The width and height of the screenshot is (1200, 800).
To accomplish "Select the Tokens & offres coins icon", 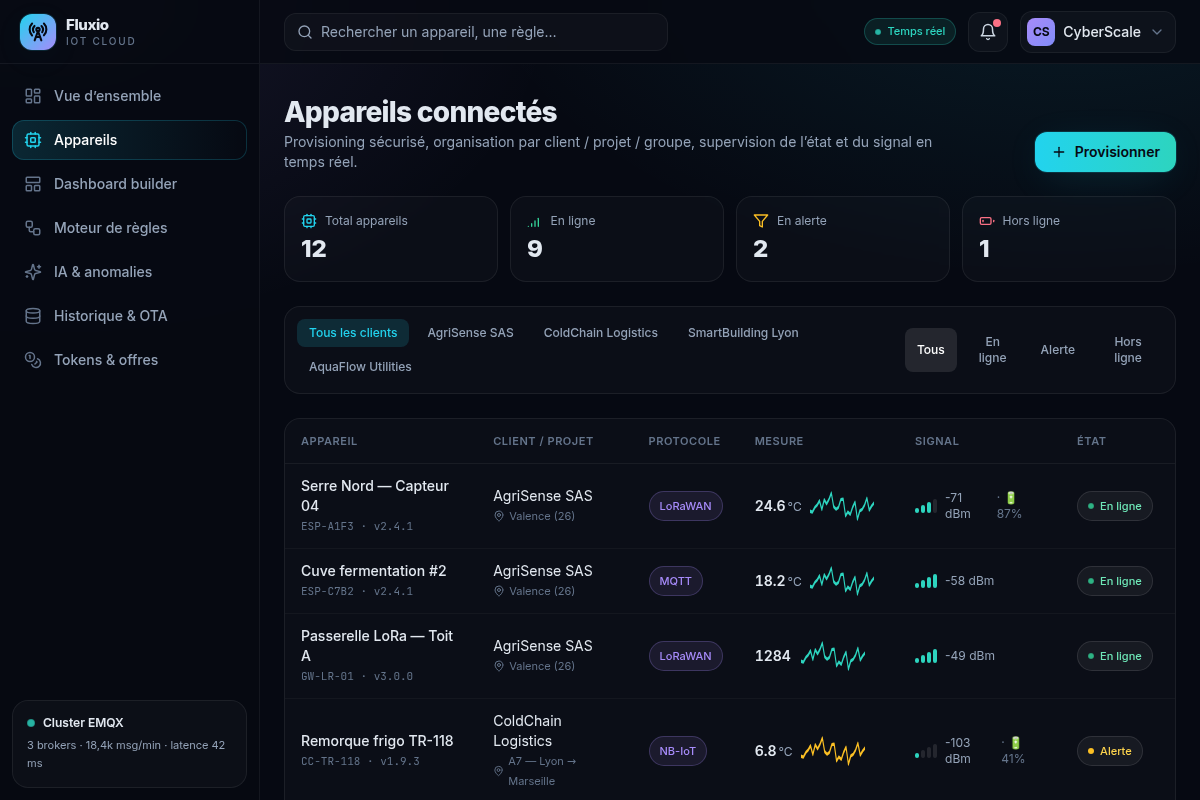I will click(33, 360).
